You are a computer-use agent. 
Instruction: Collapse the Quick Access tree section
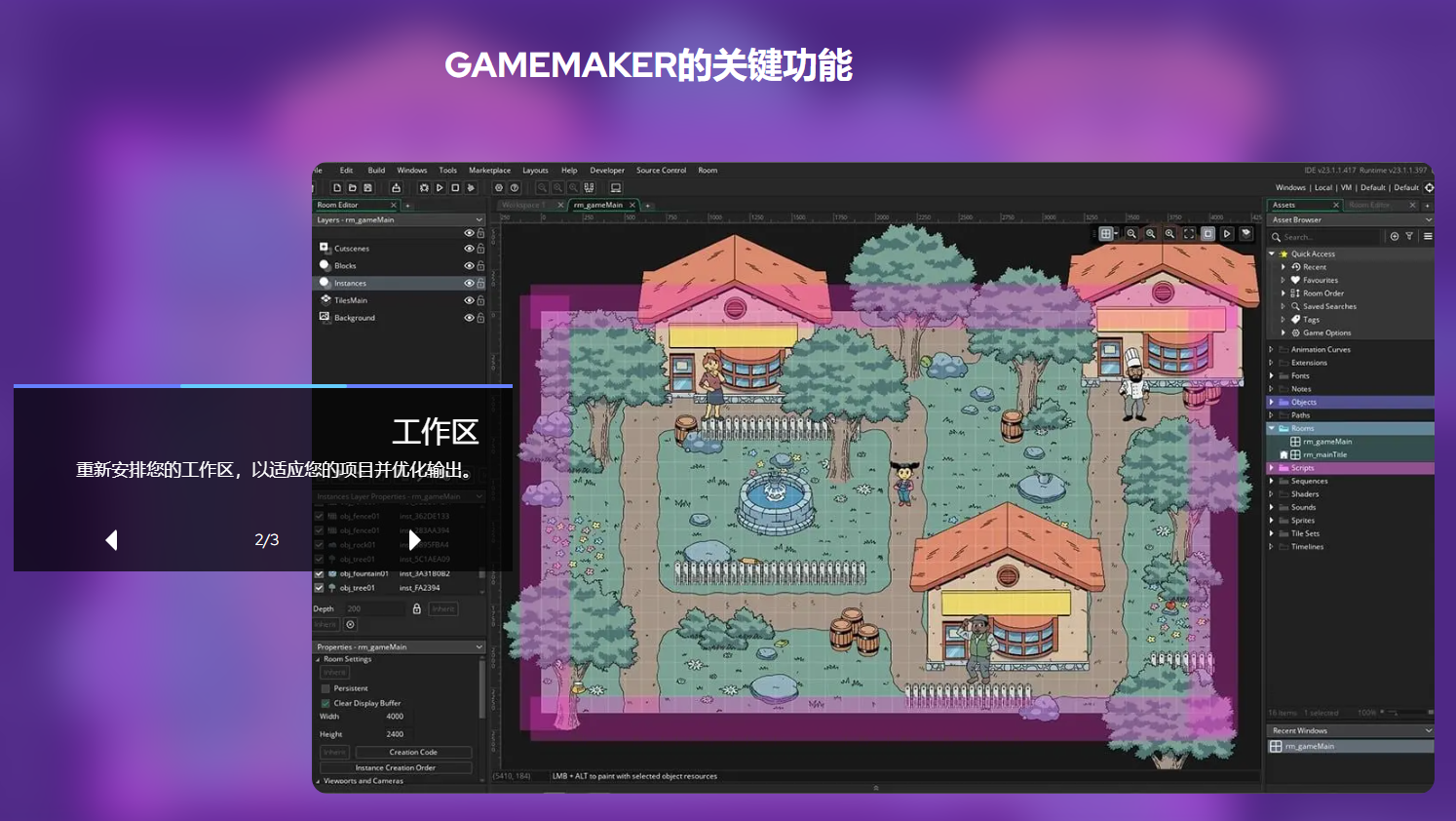point(1272,254)
